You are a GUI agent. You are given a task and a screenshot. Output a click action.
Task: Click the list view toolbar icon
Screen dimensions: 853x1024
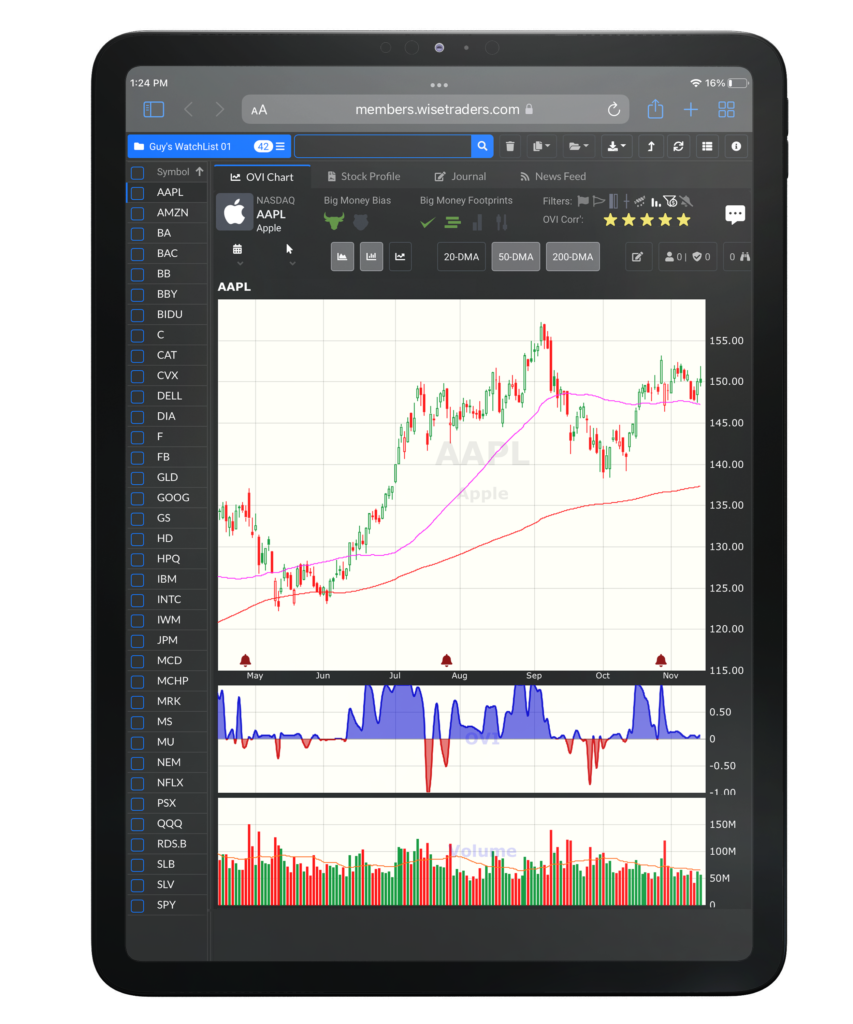pos(707,146)
